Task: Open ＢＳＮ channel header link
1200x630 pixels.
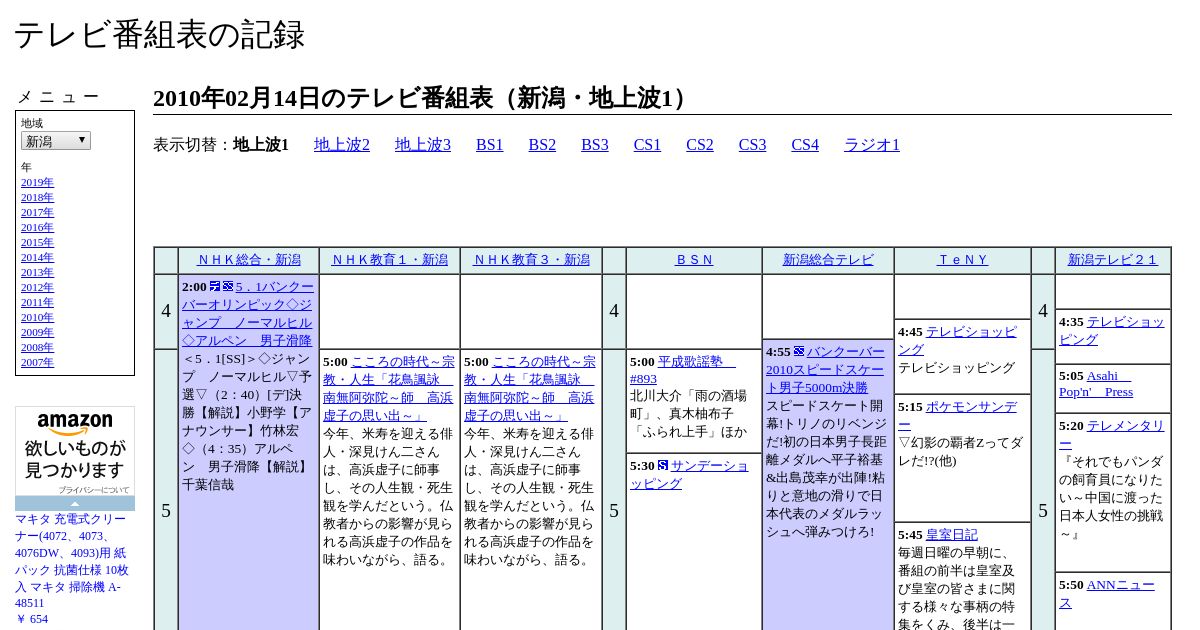Action: [x=694, y=260]
